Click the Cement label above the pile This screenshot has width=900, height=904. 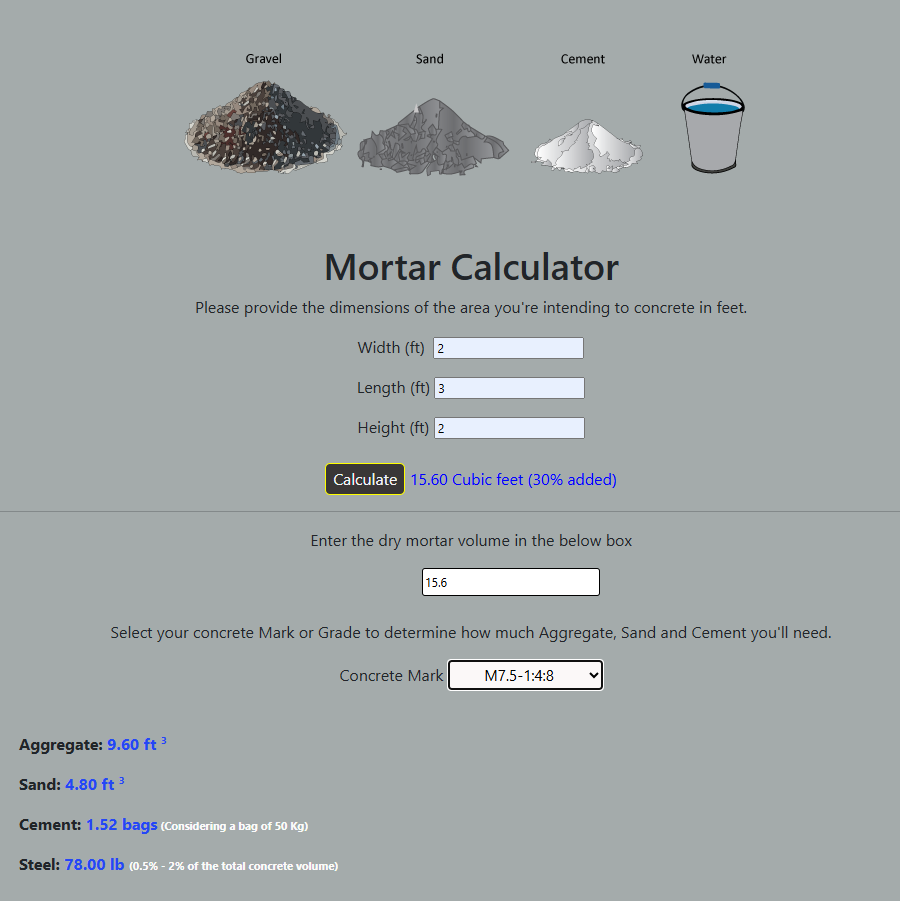click(582, 59)
